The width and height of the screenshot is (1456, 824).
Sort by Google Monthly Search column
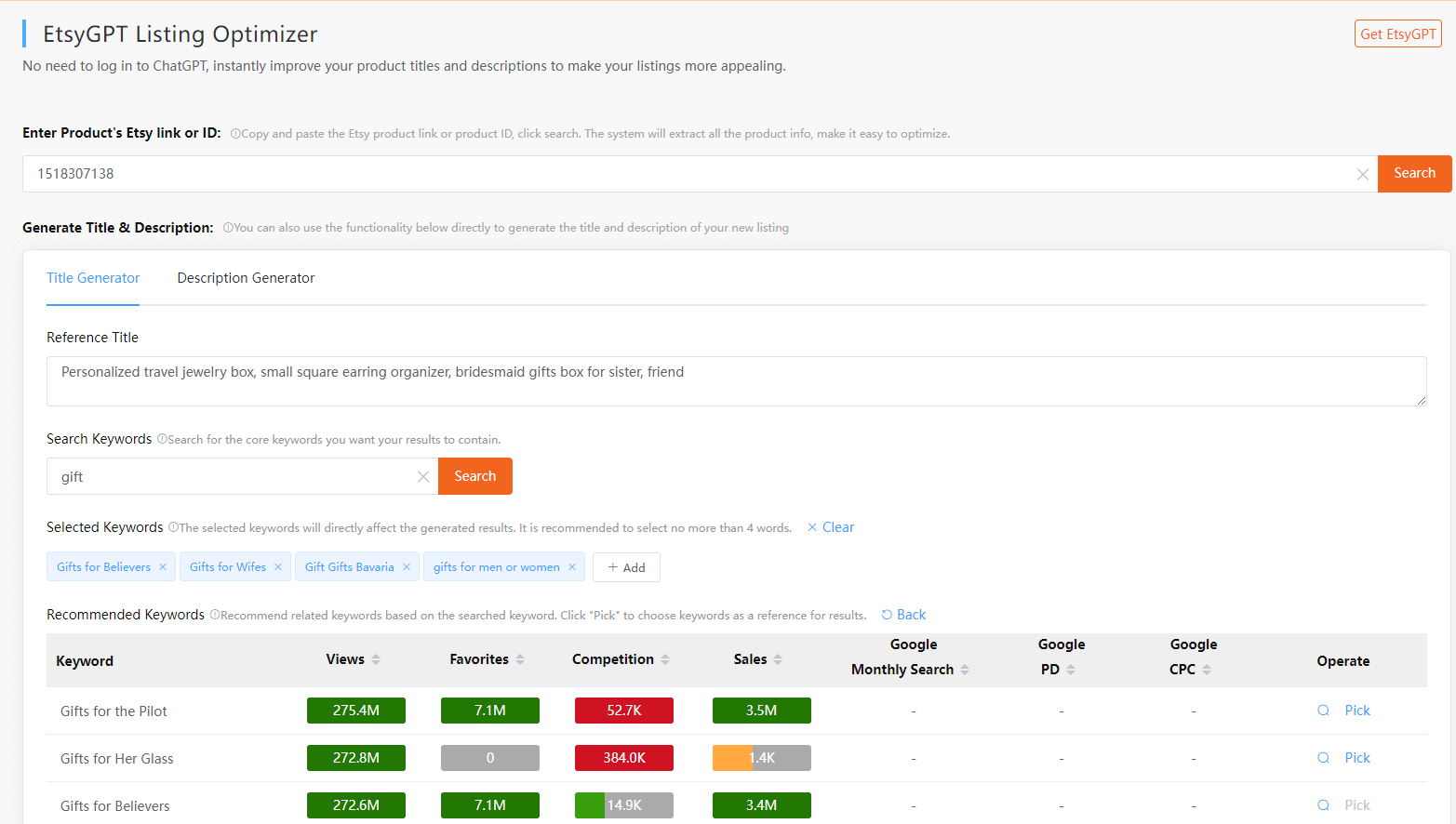966,670
